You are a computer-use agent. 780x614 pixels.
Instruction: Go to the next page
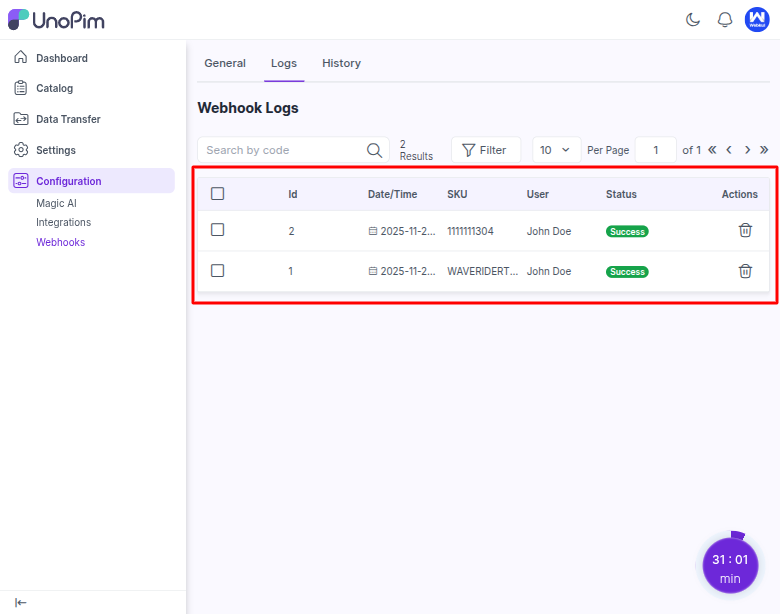(747, 150)
